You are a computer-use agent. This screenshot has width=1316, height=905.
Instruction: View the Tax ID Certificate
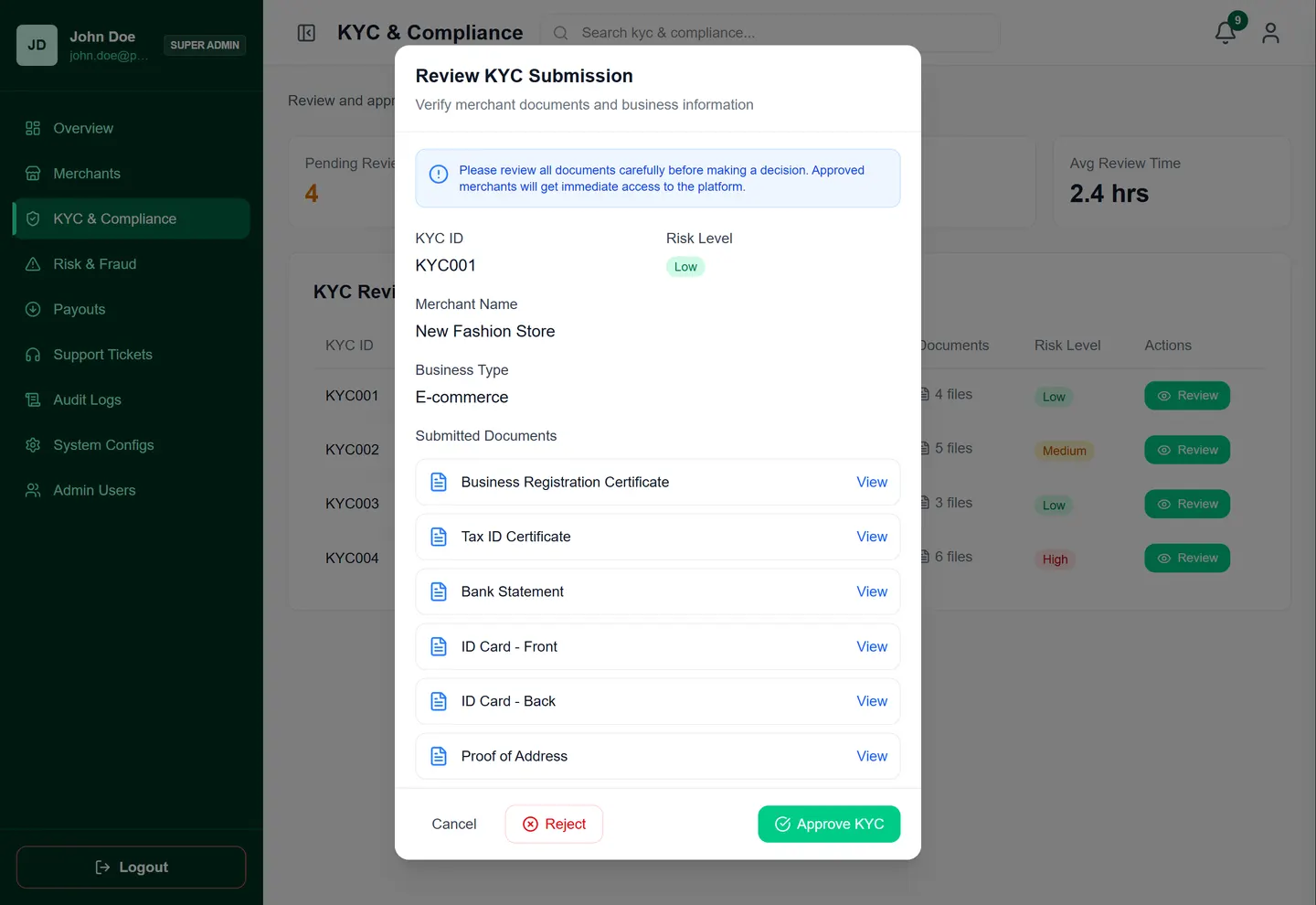click(872, 537)
